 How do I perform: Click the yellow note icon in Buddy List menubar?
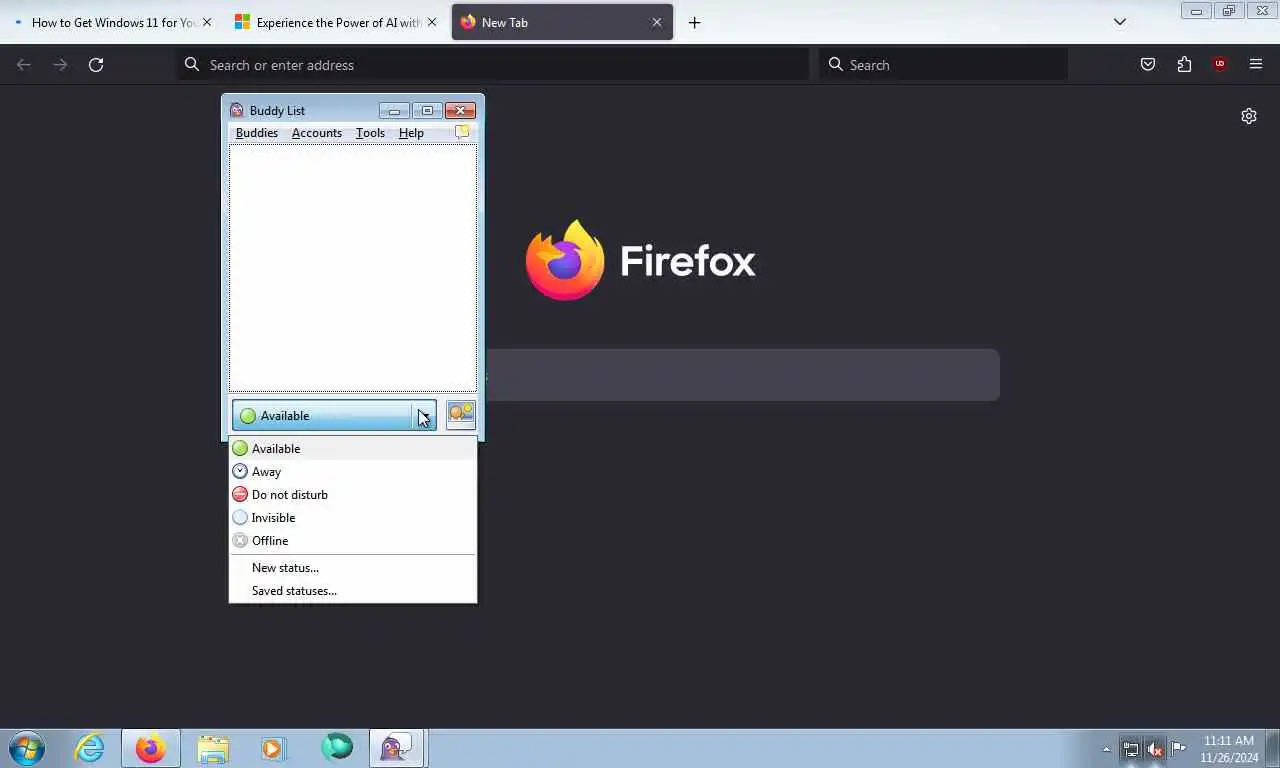pyautogui.click(x=462, y=132)
